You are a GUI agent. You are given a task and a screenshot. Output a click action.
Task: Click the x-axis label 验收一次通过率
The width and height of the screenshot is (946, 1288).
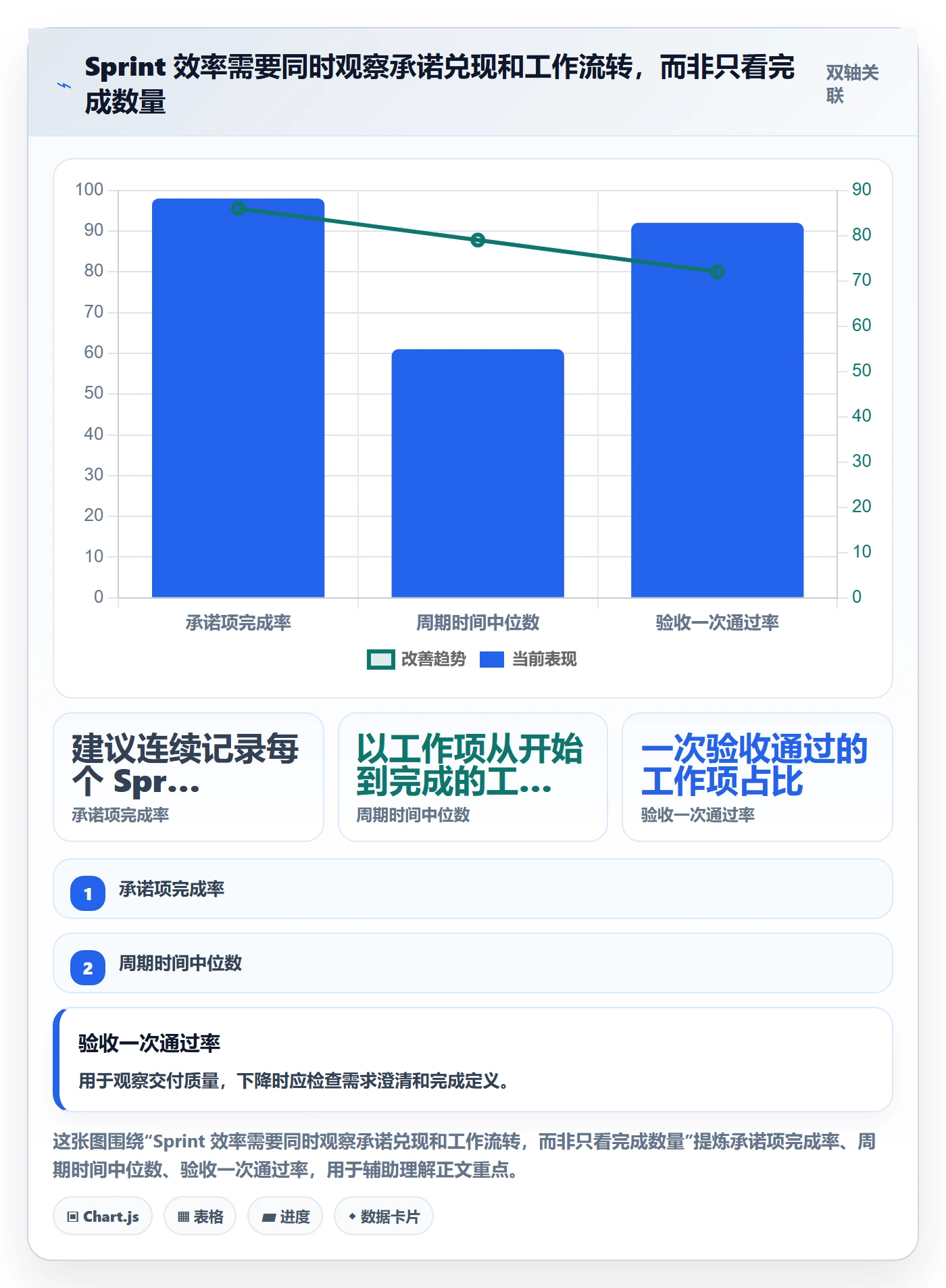pos(717,622)
